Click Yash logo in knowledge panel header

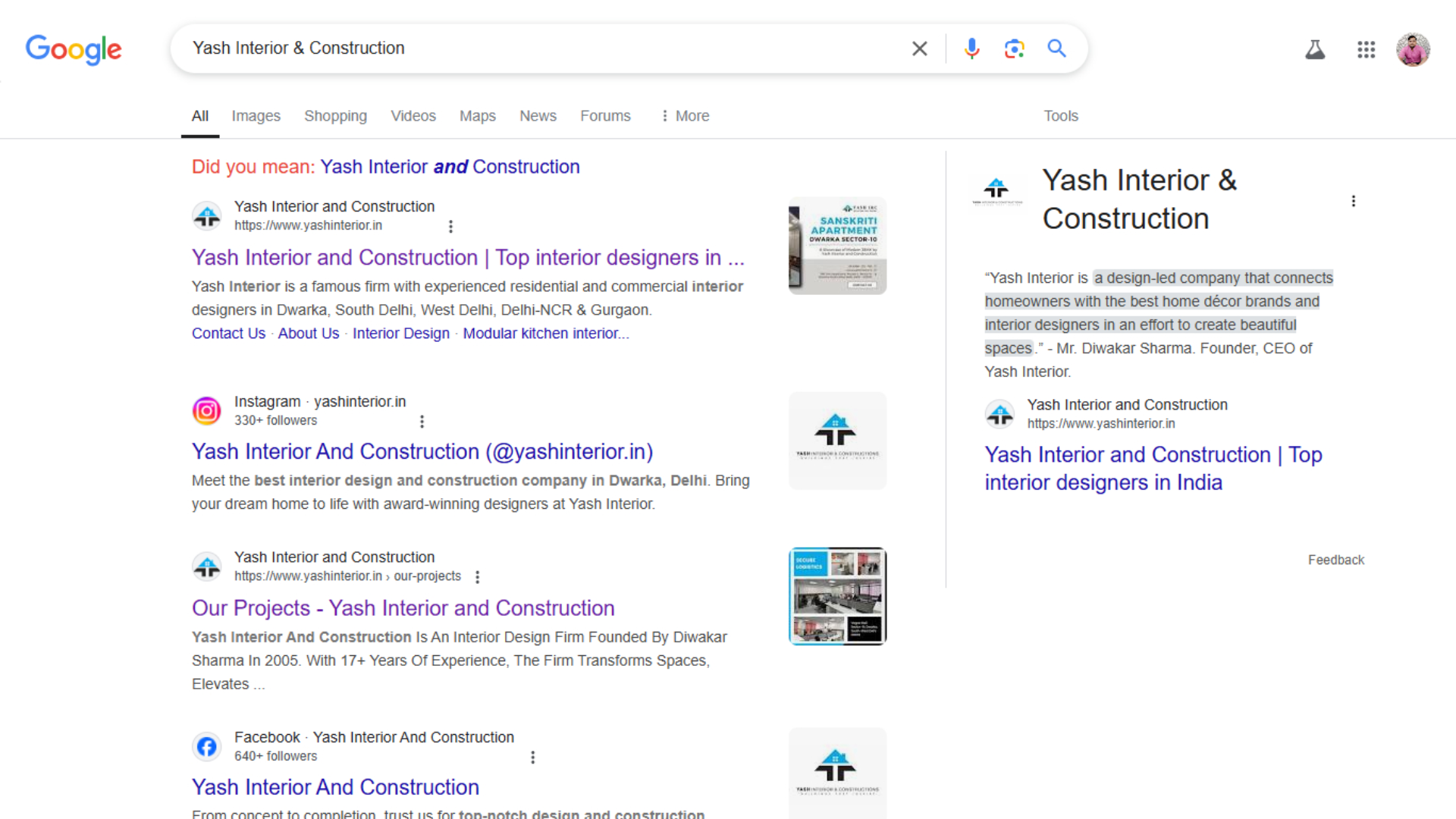pyautogui.click(x=997, y=190)
